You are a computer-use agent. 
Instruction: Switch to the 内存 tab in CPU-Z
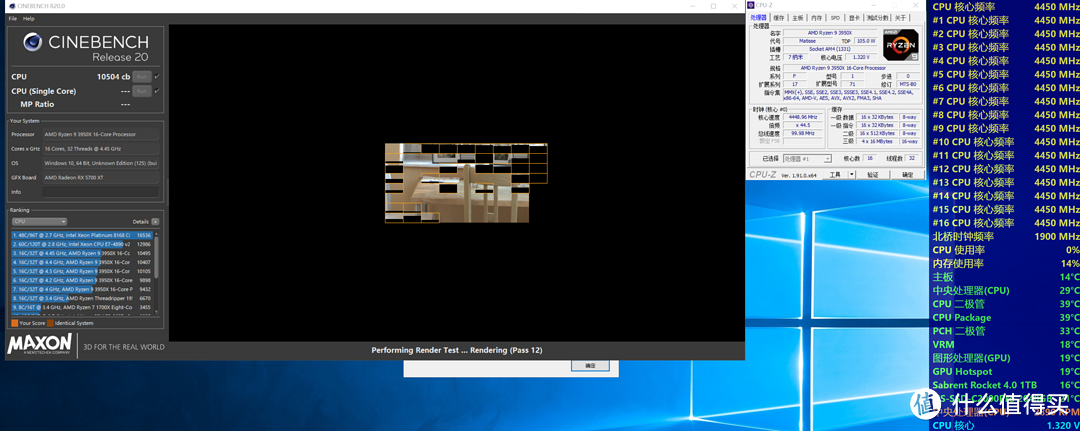816,18
